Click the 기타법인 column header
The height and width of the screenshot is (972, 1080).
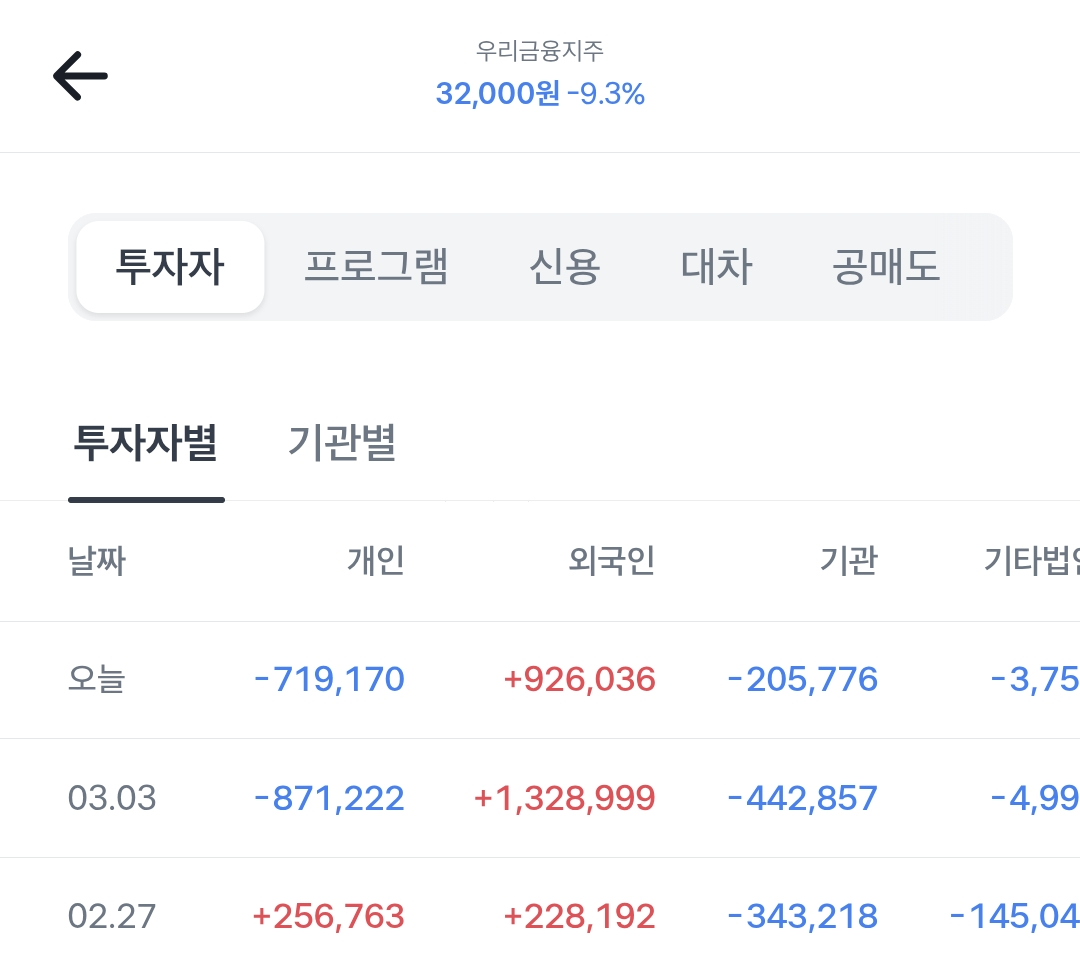1030,561
